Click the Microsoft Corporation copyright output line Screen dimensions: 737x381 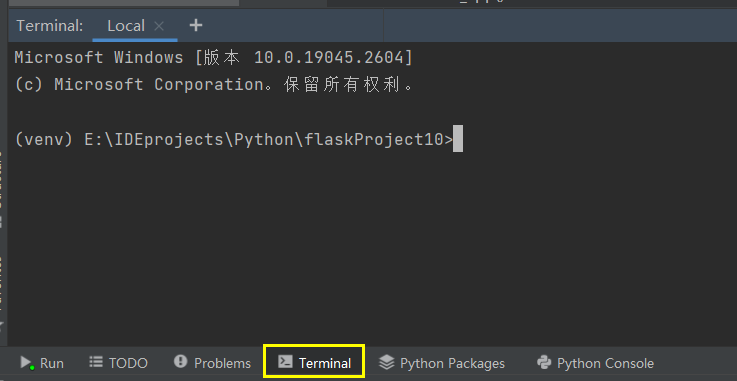pyautogui.click(x=214, y=85)
